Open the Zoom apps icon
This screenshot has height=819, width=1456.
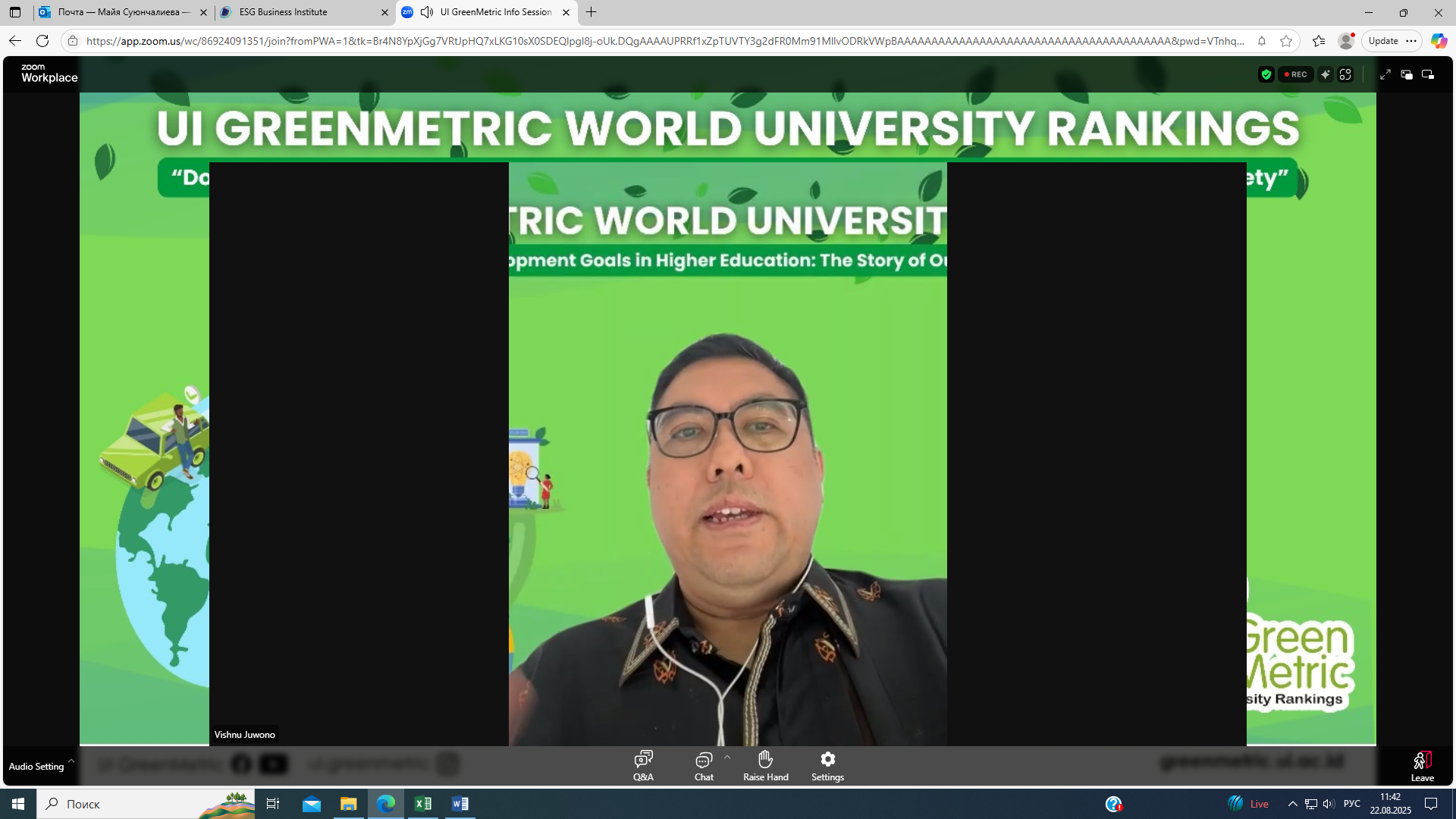[1345, 74]
